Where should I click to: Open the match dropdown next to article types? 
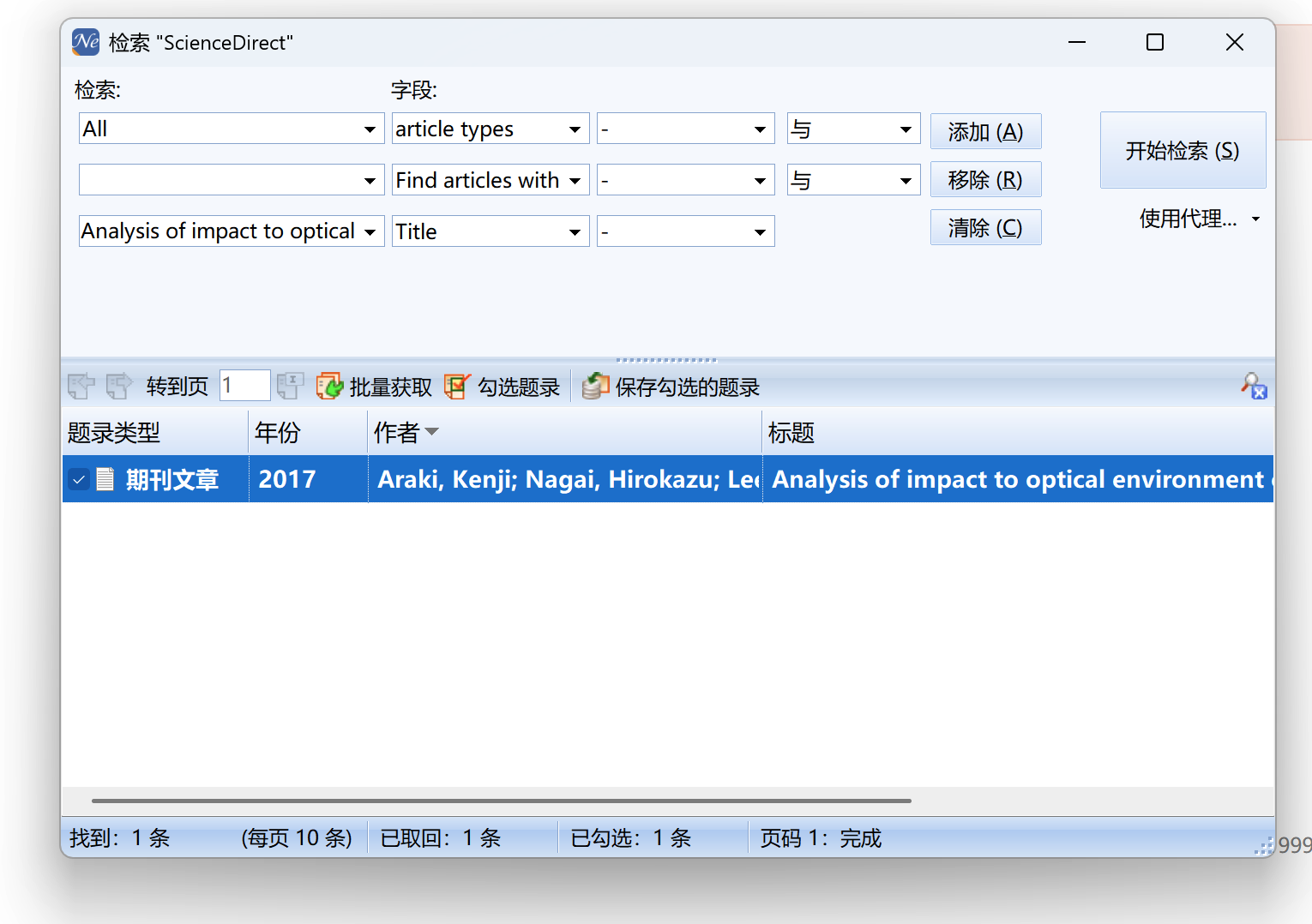point(760,129)
